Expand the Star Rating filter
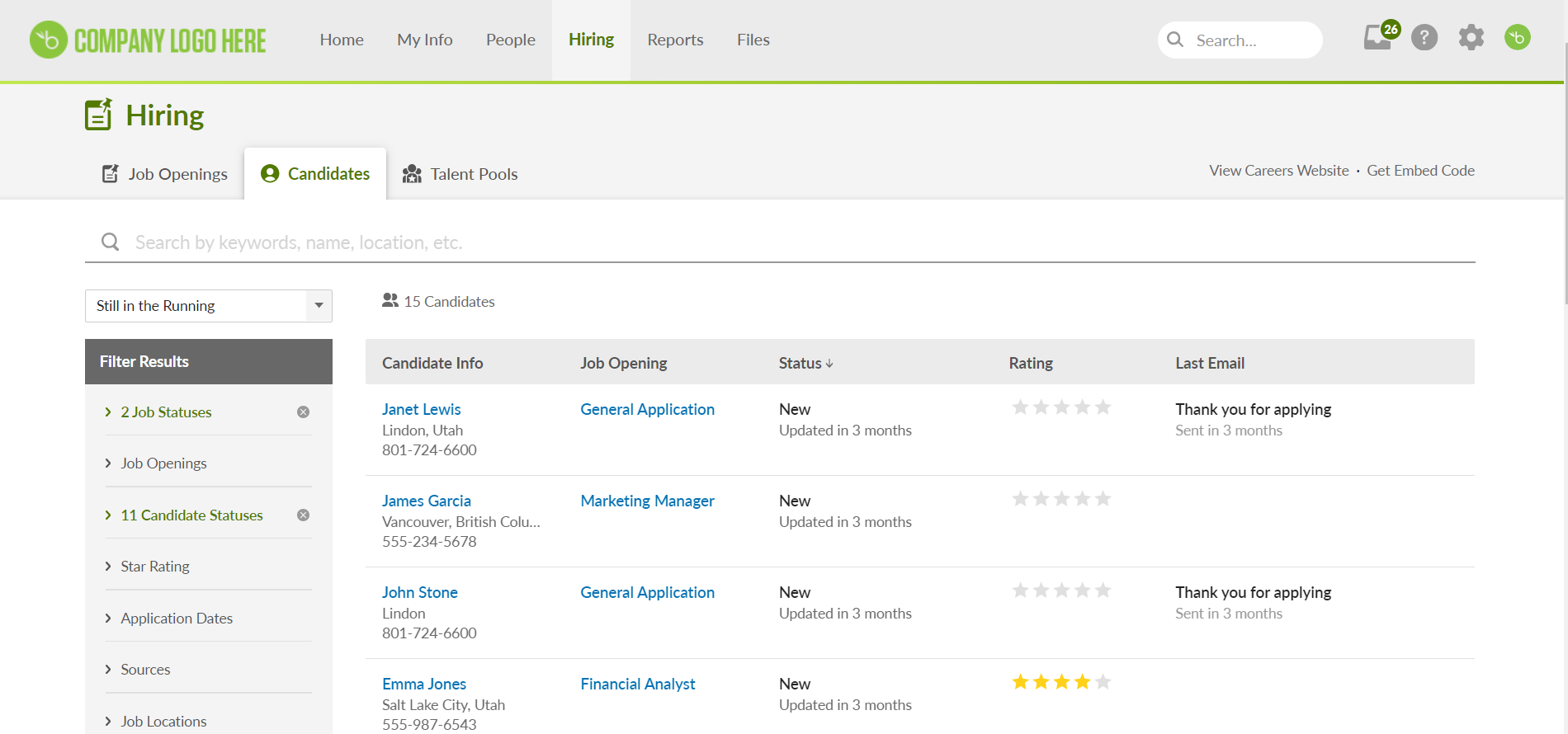 tap(155, 567)
